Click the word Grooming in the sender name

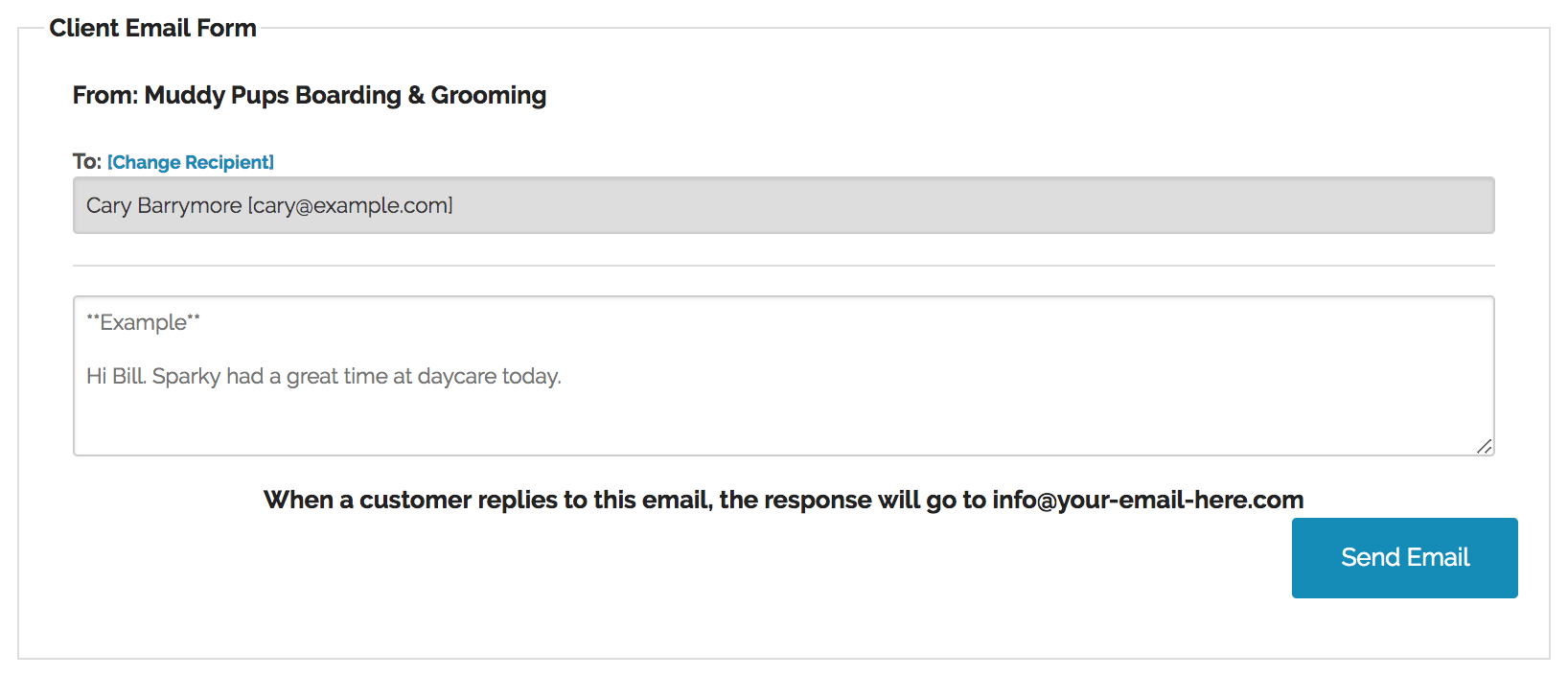click(x=489, y=95)
